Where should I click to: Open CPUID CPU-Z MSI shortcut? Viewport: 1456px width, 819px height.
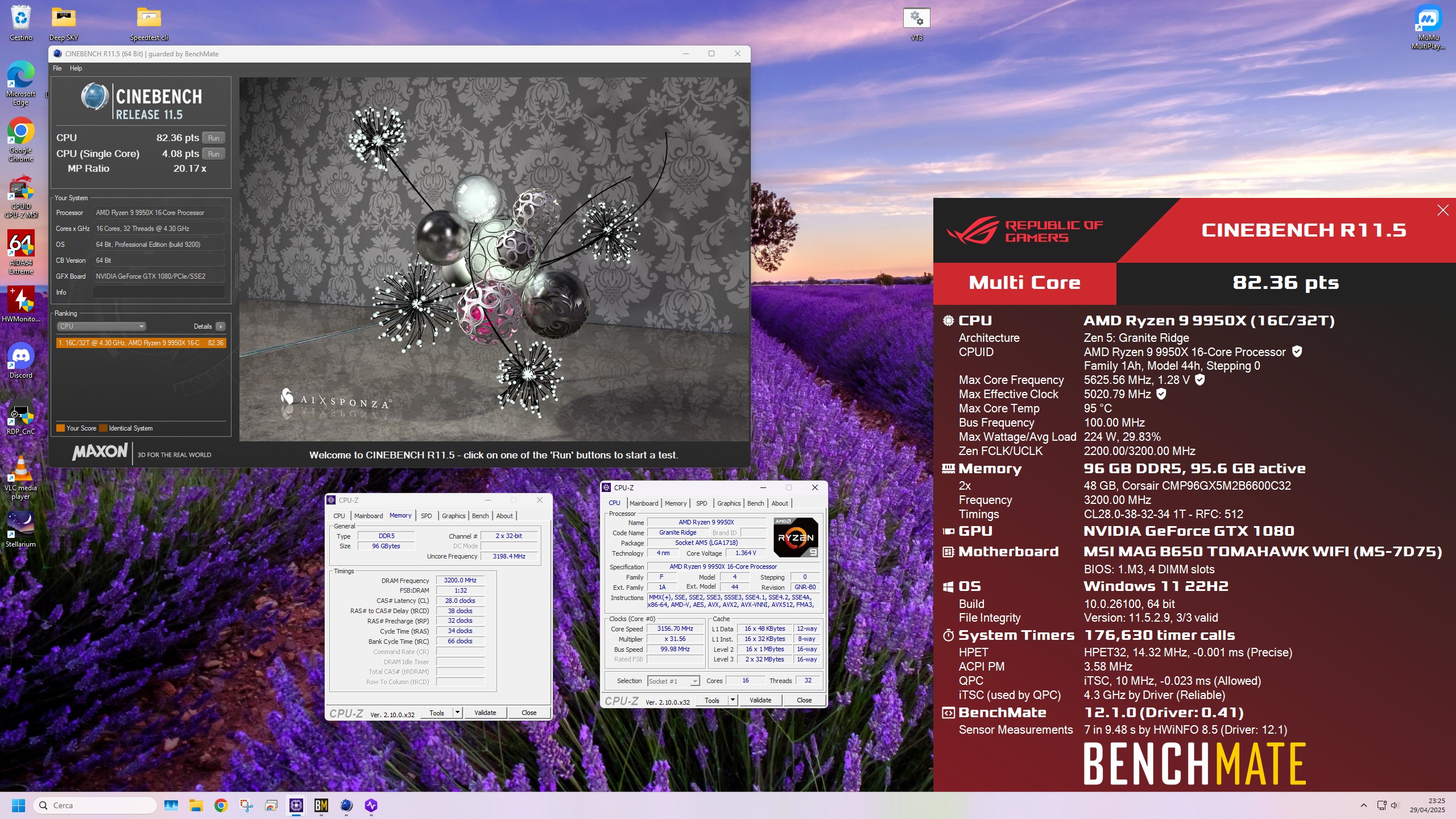(x=21, y=196)
